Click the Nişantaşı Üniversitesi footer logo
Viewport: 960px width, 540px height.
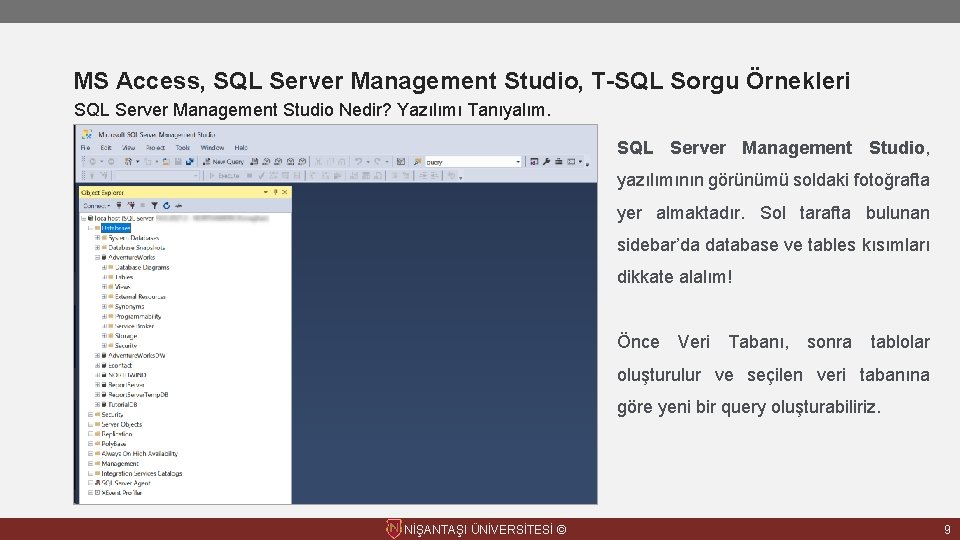(x=393, y=529)
